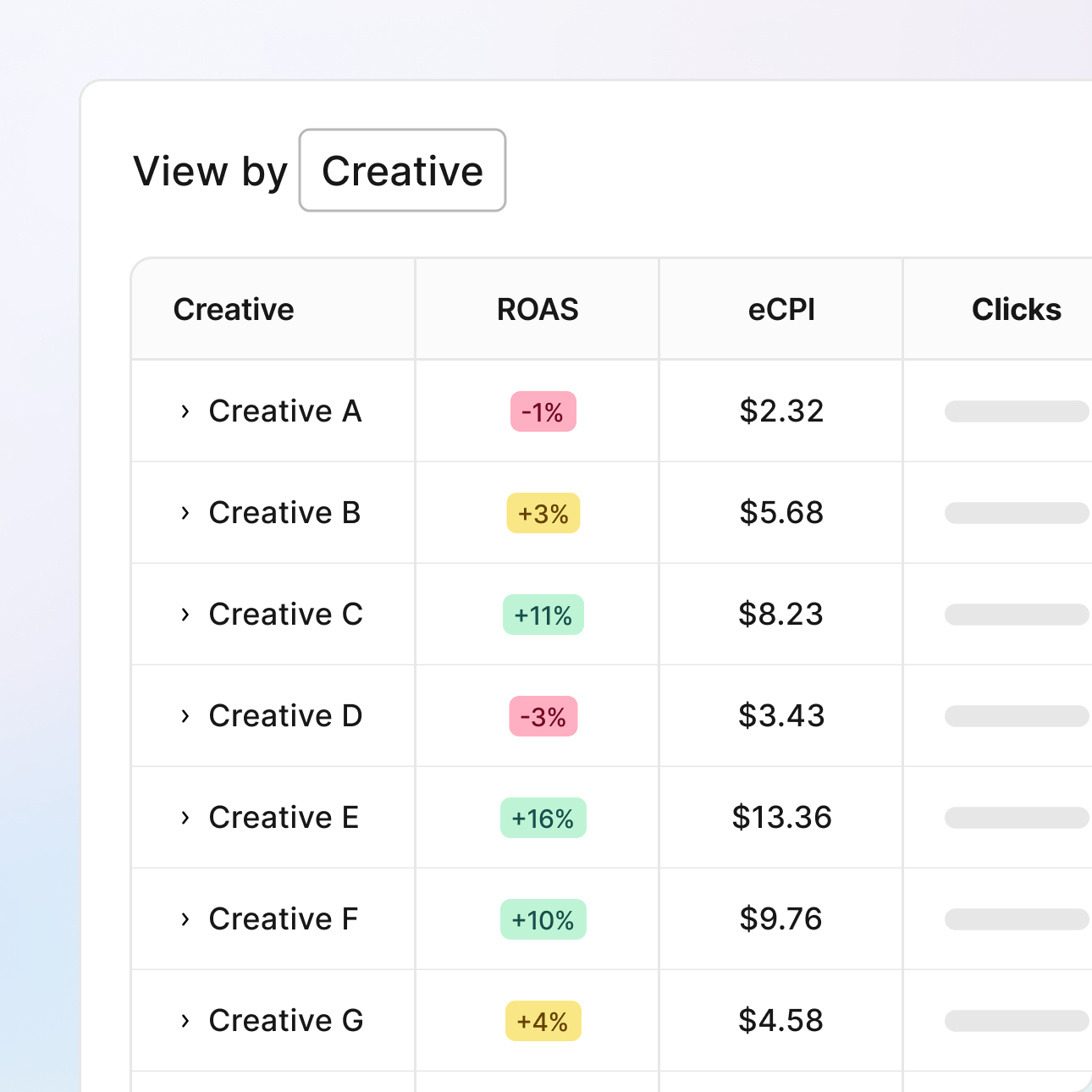Expand the Creative D row
This screenshot has height=1092, width=1092.
185,716
